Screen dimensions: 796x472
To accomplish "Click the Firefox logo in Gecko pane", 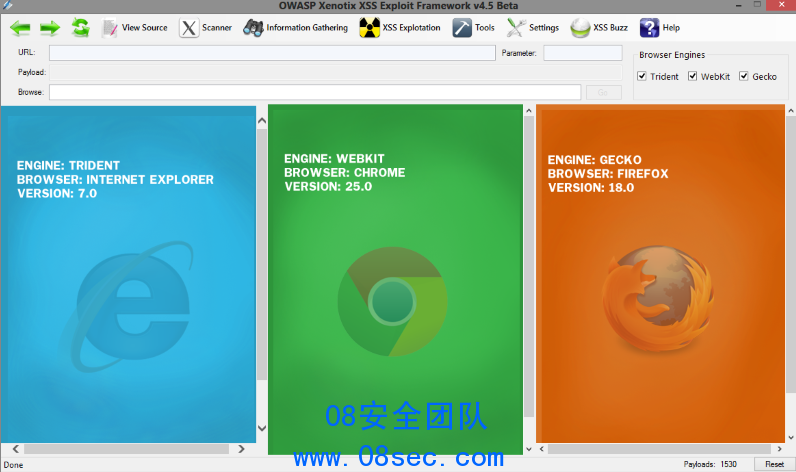I will (x=658, y=299).
